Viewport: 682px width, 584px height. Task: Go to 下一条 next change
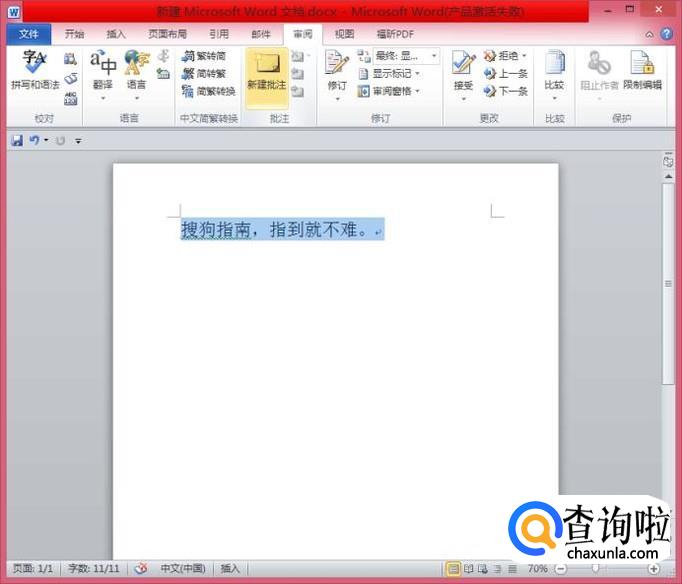505,91
